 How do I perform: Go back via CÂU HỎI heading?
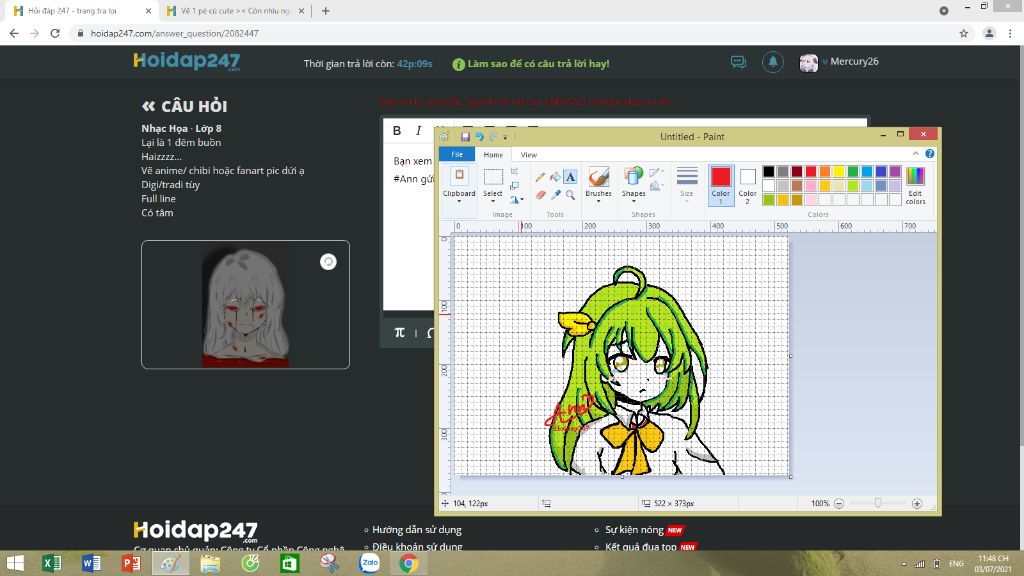184,106
